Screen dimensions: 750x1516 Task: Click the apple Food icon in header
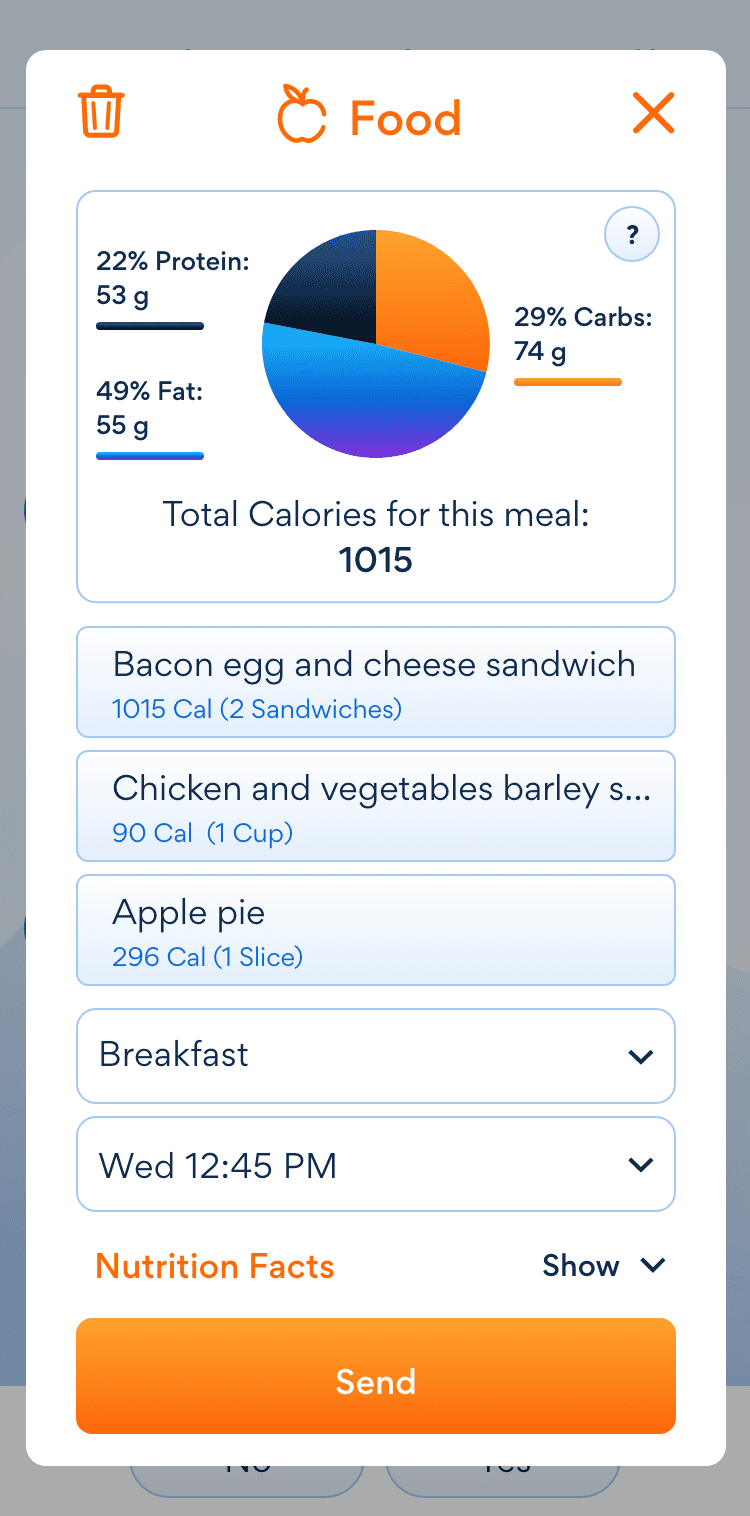302,113
